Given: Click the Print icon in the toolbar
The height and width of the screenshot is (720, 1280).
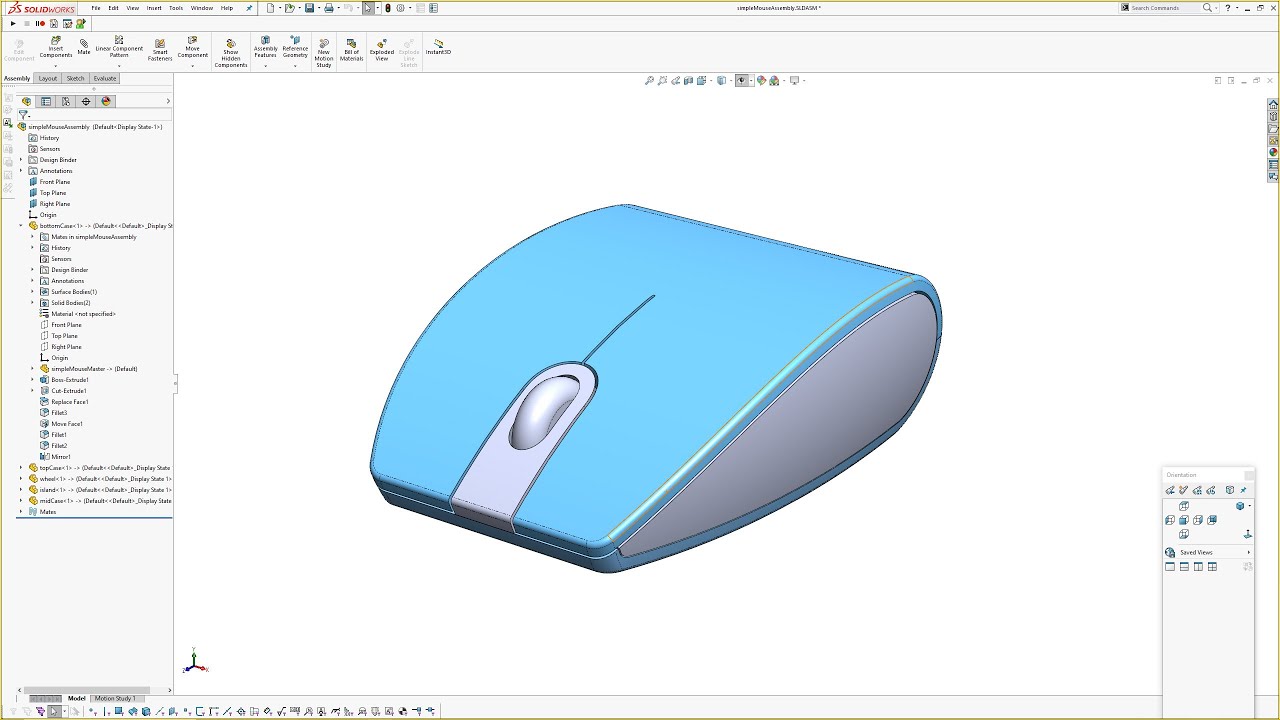Looking at the screenshot, I should point(329,8).
